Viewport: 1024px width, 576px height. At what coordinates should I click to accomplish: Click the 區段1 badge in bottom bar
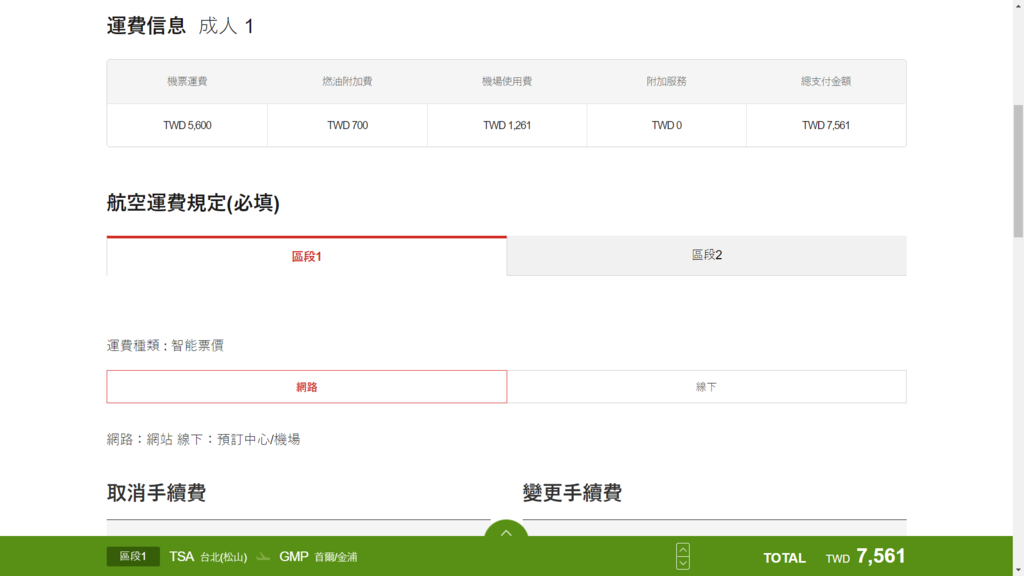coord(133,556)
